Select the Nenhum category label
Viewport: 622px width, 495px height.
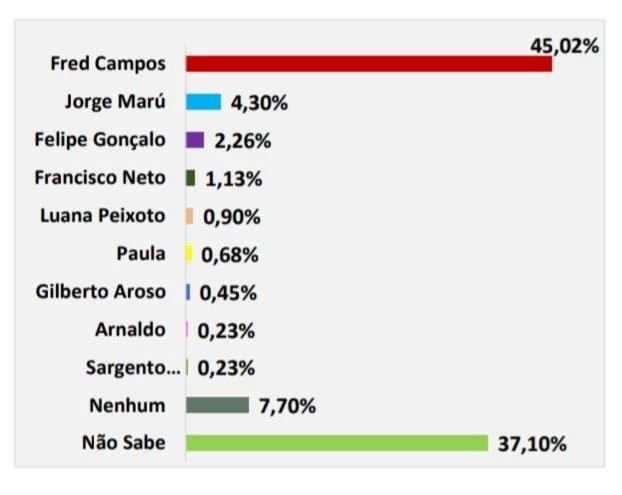126,405
